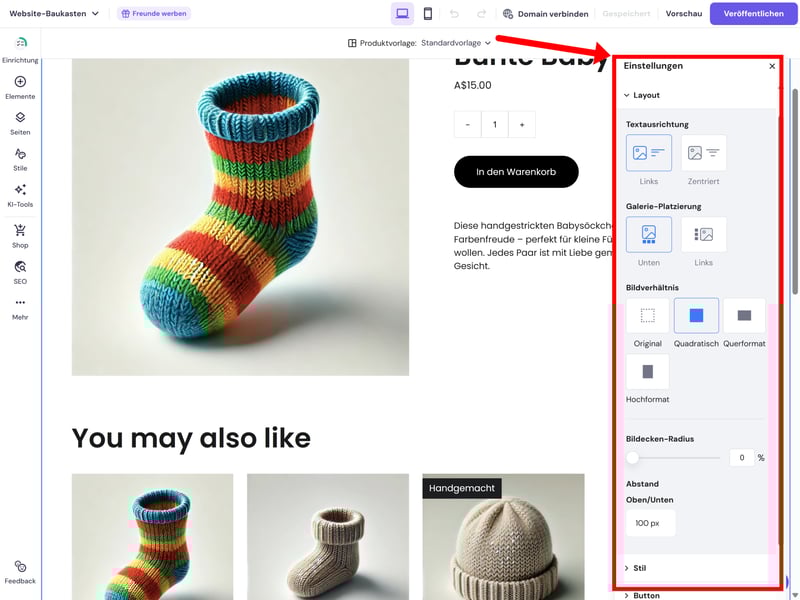Switch to mobile device preview
This screenshot has height=600, width=800.
[x=428, y=14]
